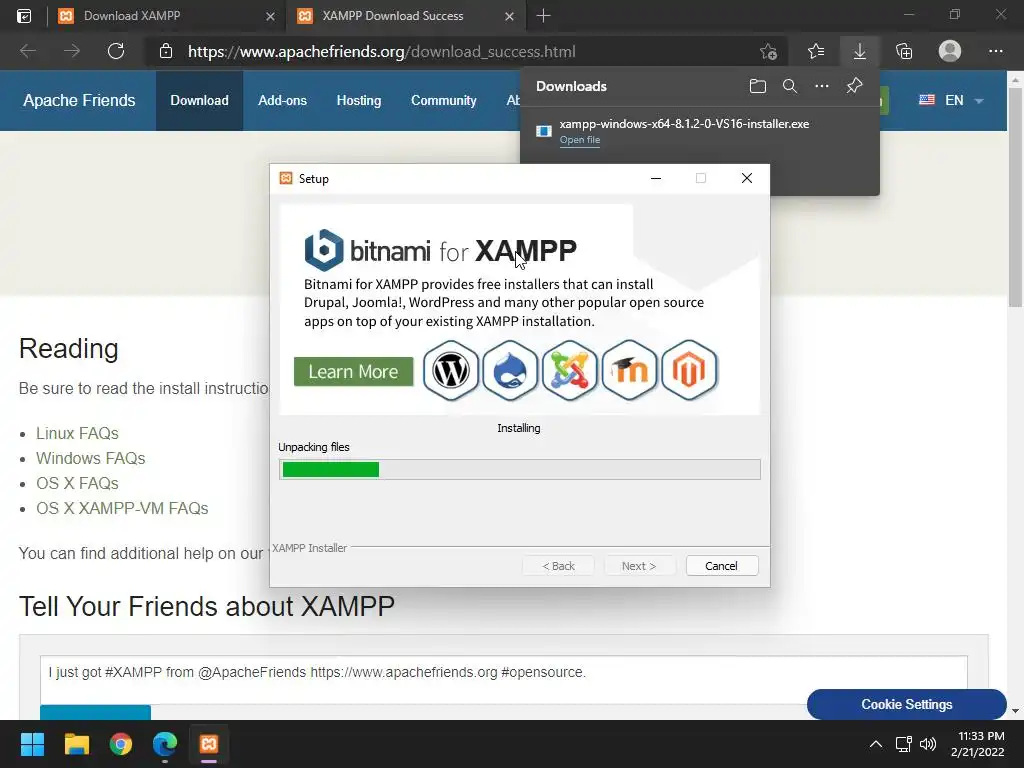The image size is (1024, 768).
Task: Expand the EN language dropdown
Action: 952,101
